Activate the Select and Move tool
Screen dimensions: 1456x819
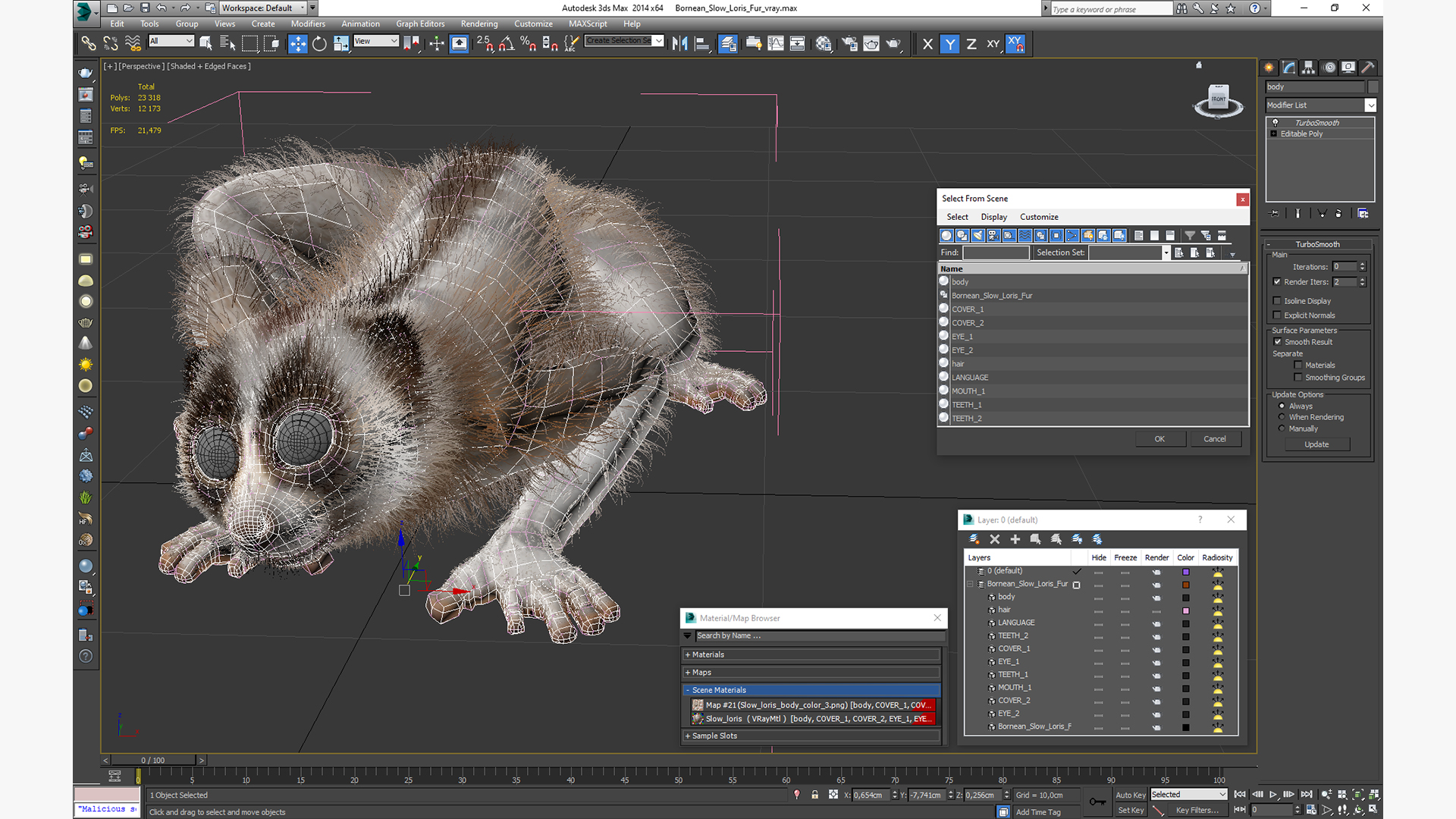point(298,44)
